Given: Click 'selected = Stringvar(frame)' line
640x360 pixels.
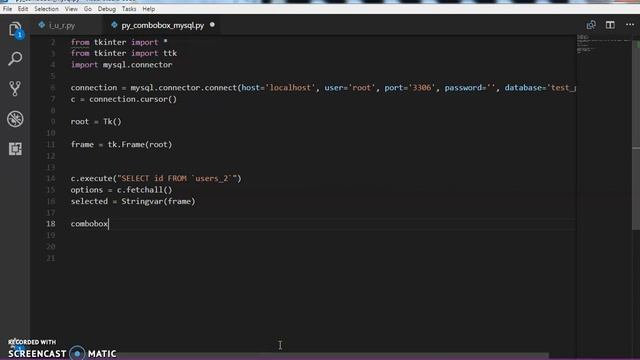Looking at the screenshot, I should tap(133, 201).
